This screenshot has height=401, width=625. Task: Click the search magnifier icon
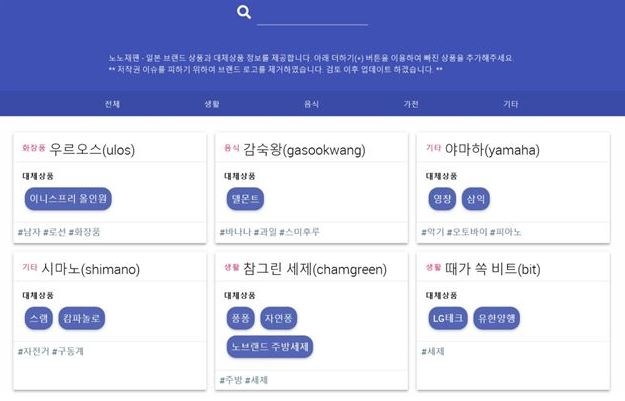tap(244, 12)
